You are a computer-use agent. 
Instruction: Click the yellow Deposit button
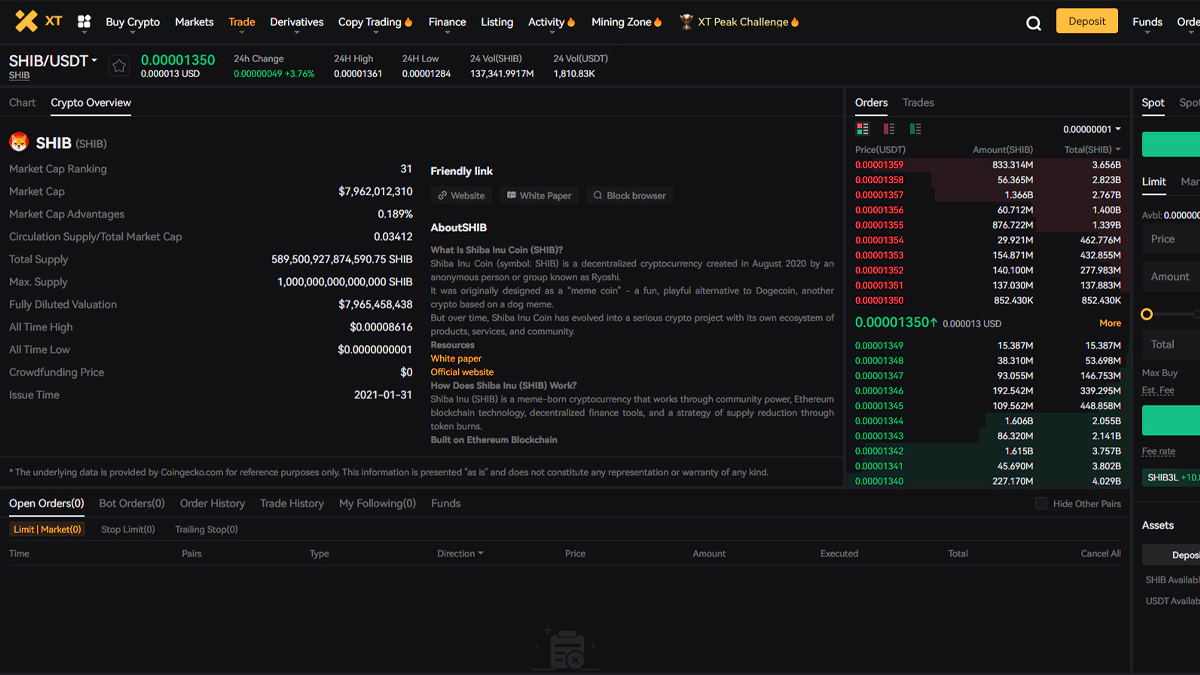click(x=1086, y=21)
